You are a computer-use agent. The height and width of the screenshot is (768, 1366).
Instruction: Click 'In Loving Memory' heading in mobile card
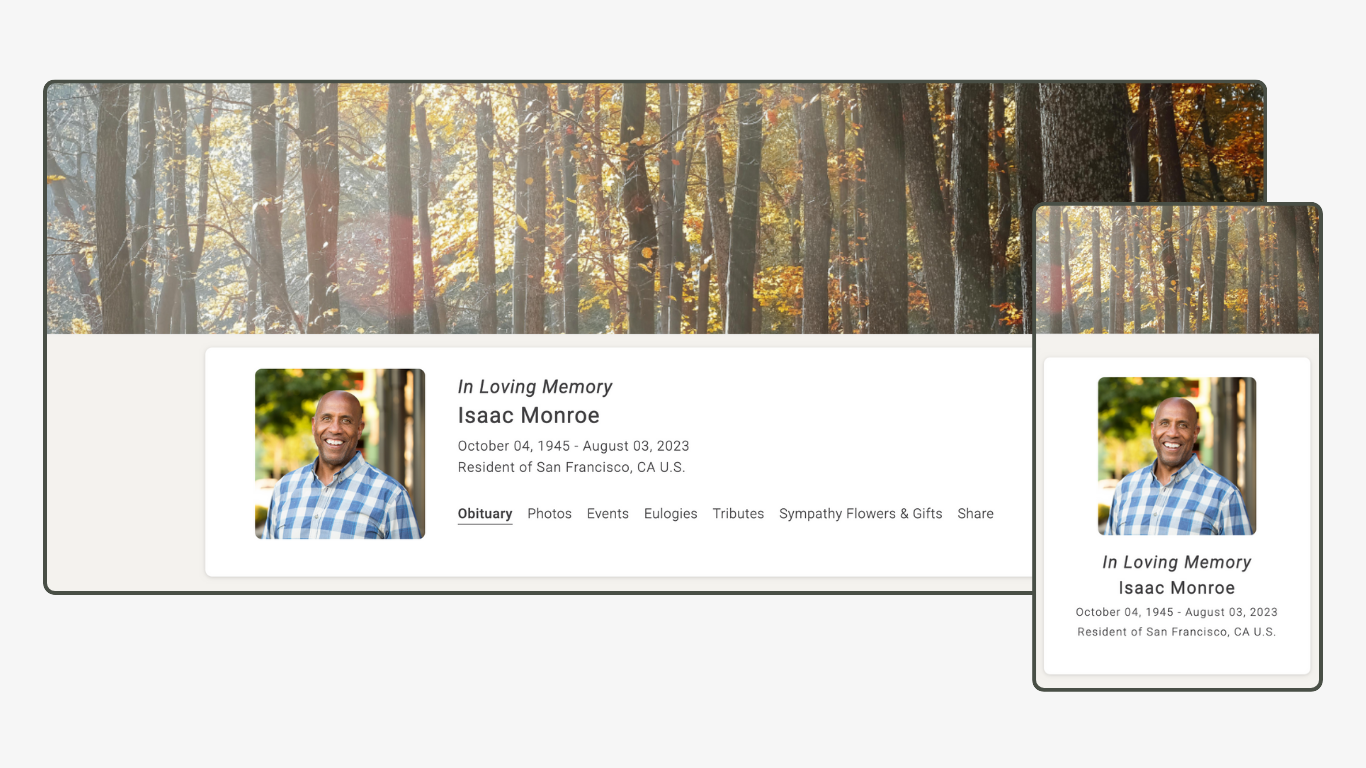(1177, 563)
